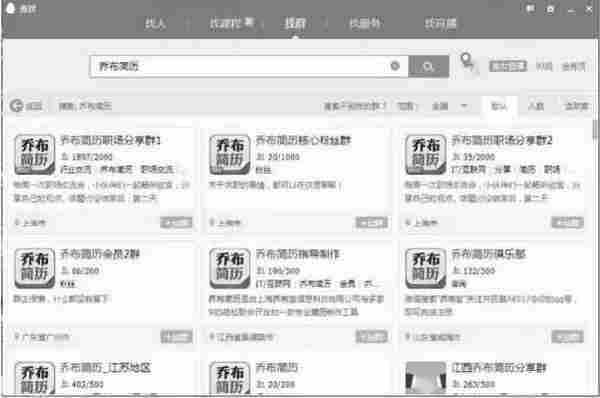Join group 乔布简历指导制作
Viewport: 600px width, 398px height.
[372, 336]
